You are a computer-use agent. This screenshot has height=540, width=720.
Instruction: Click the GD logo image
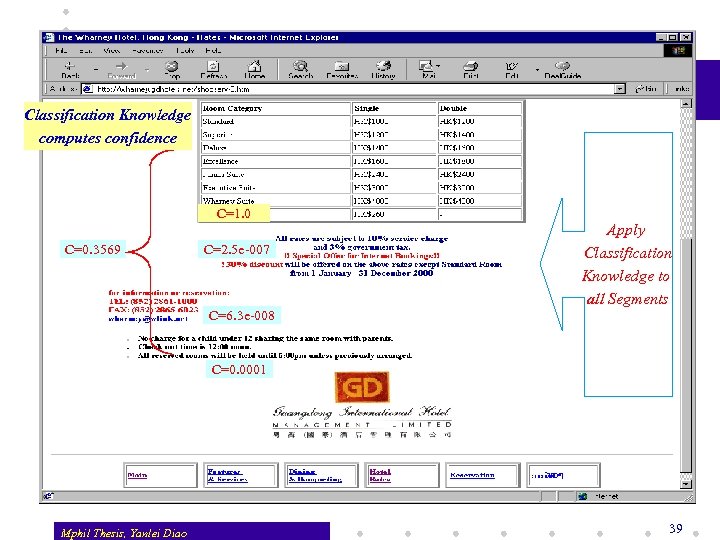362,387
